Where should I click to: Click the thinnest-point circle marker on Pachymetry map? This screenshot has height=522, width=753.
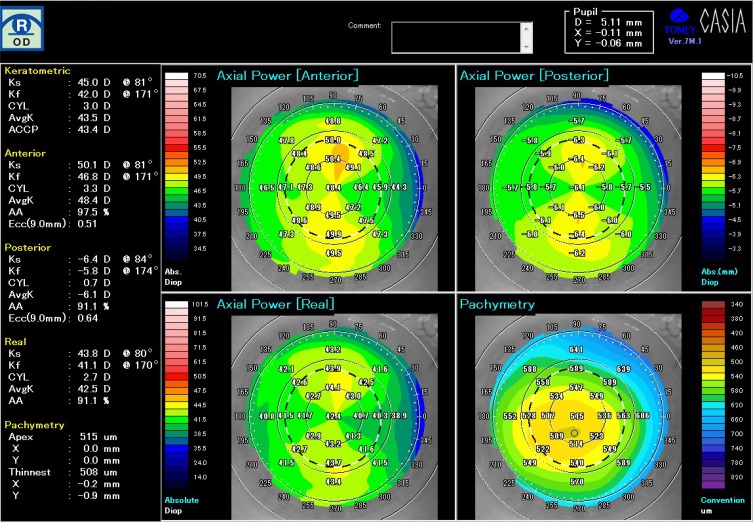pos(574,433)
